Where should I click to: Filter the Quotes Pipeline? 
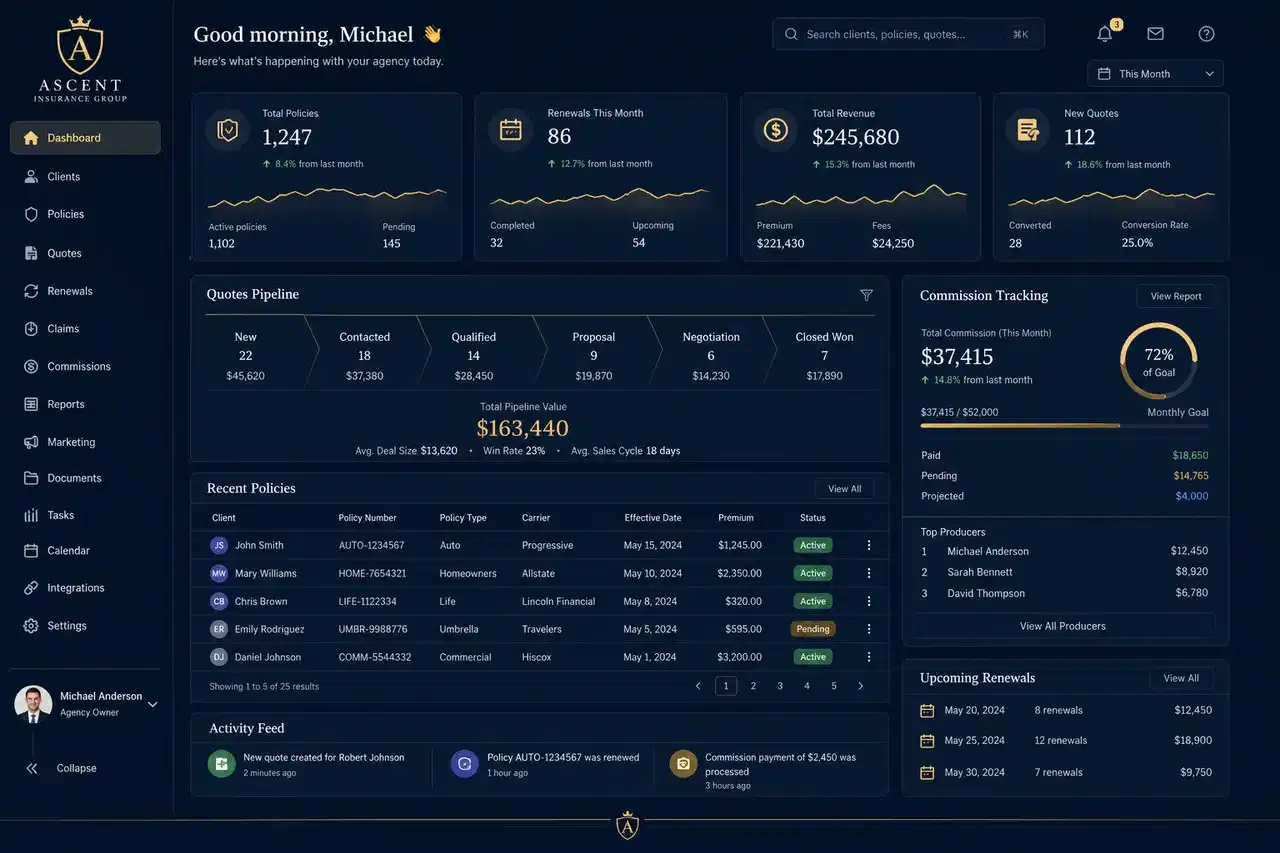866,295
